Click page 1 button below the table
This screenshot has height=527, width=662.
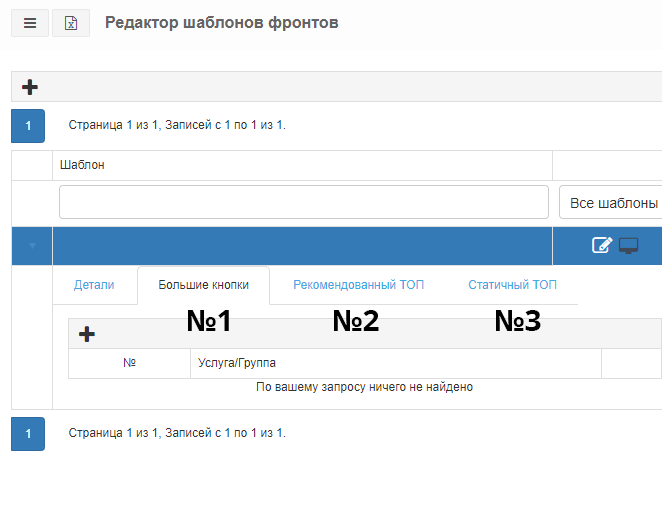pyautogui.click(x=28, y=434)
